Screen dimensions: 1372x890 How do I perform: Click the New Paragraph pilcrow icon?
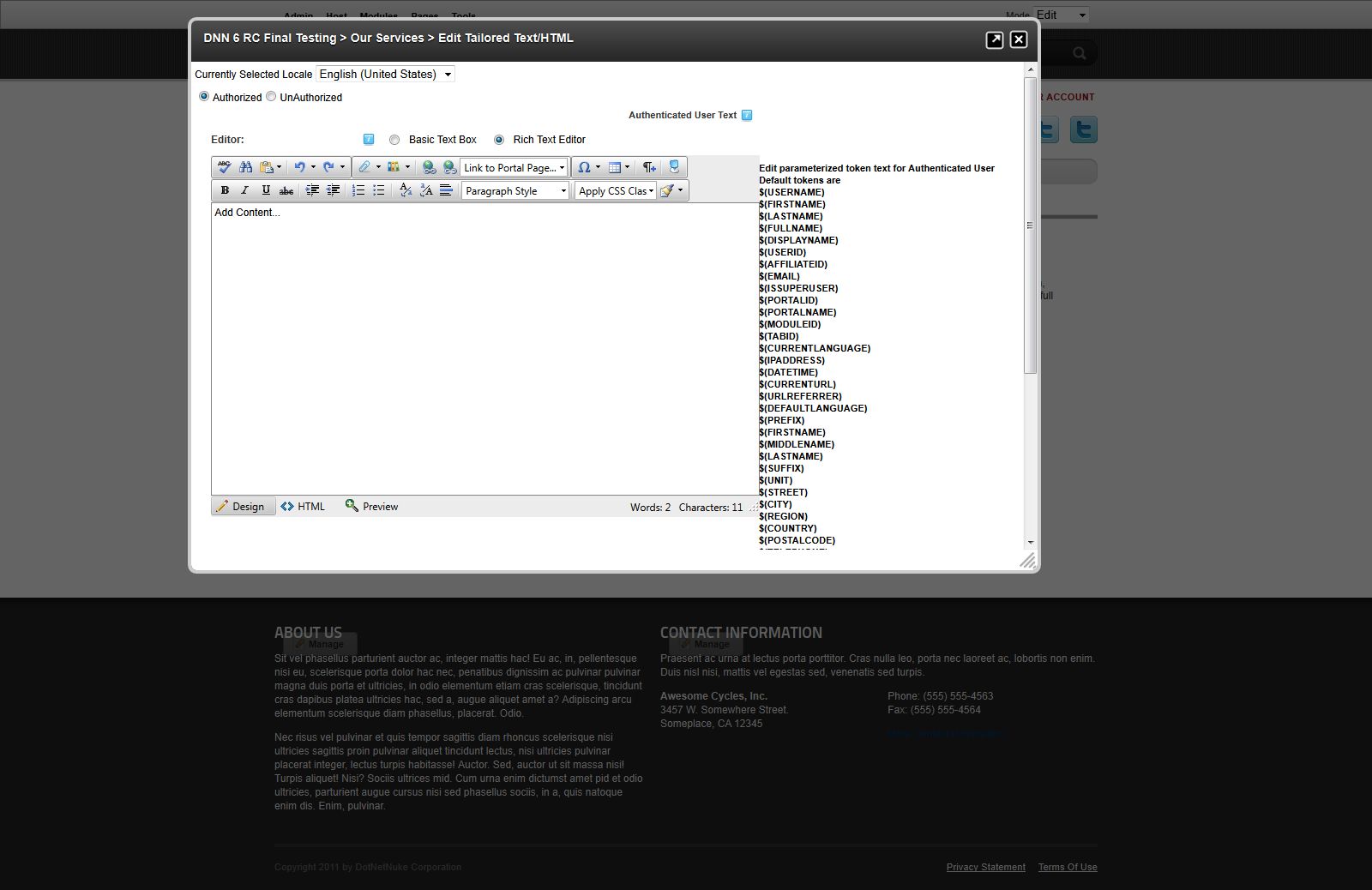pyautogui.click(x=649, y=167)
